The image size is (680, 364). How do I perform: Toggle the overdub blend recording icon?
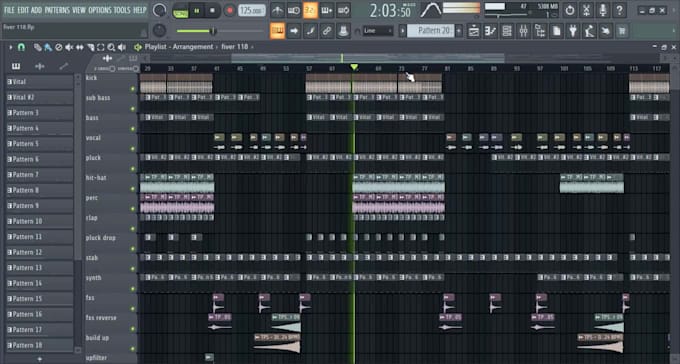click(327, 10)
